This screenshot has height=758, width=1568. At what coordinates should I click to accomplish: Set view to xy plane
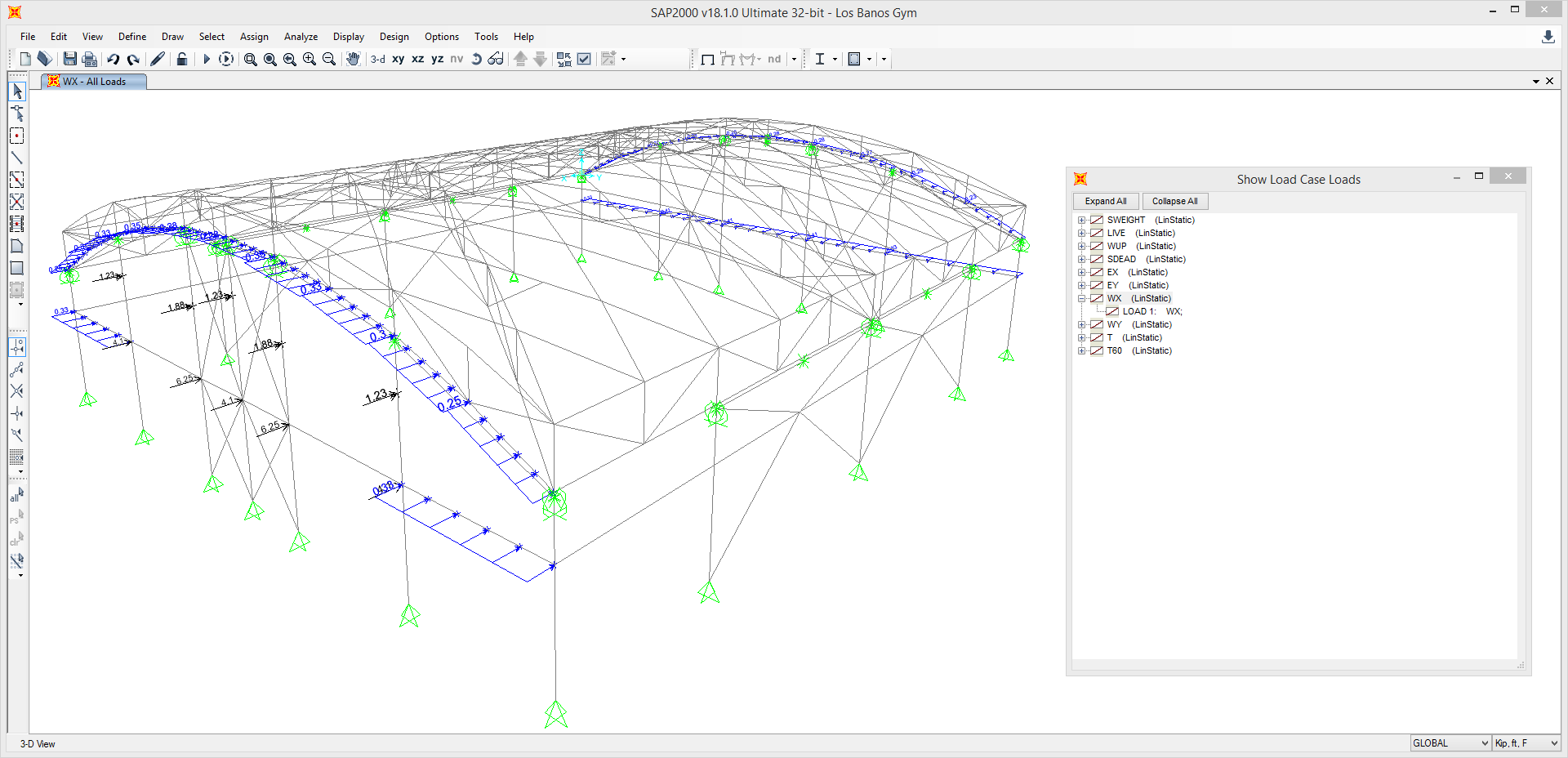coord(399,59)
